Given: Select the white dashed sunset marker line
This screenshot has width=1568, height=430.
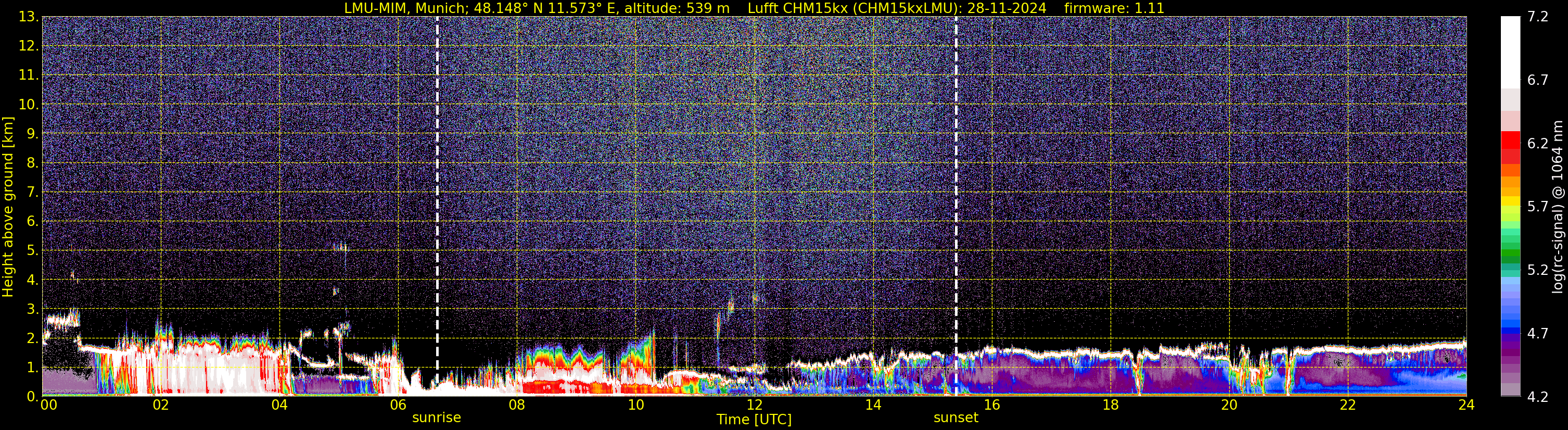Looking at the screenshot, I should (x=955, y=206).
